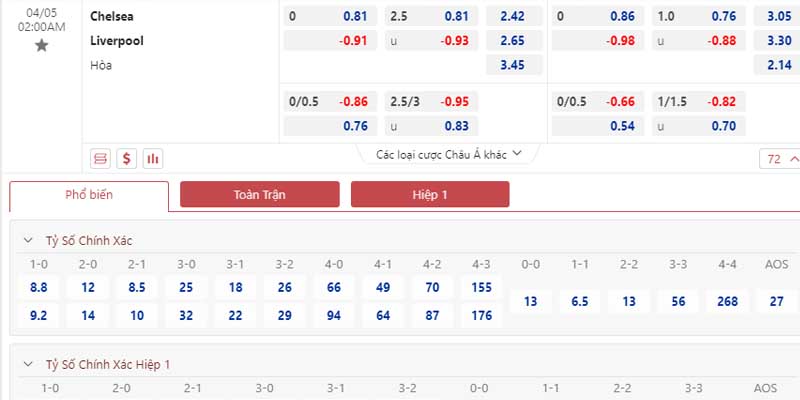The height and width of the screenshot is (400, 800).
Task: Click the dollar sign icon
Action: click(127, 159)
